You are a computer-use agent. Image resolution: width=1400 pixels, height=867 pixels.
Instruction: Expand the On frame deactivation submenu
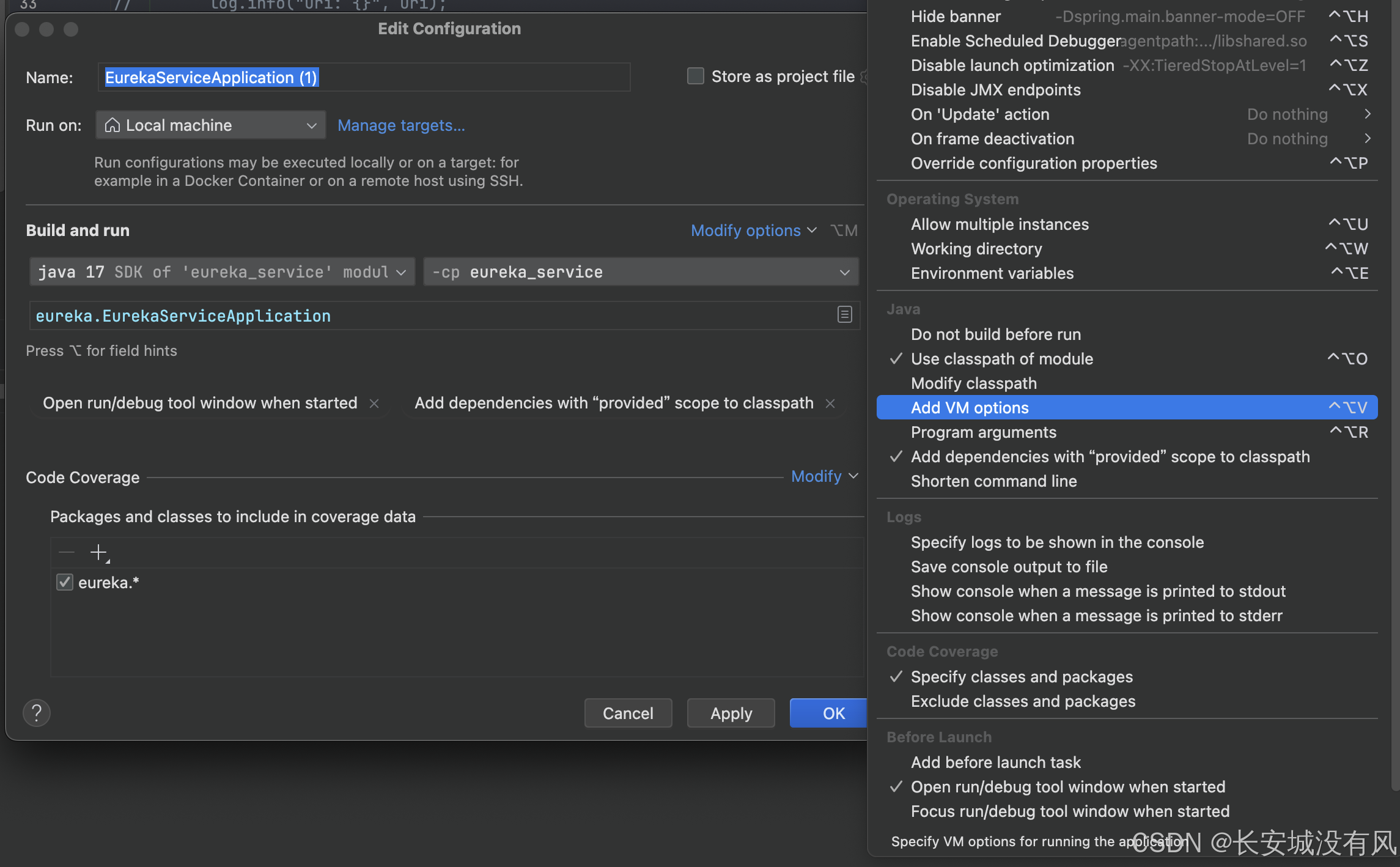click(1127, 139)
